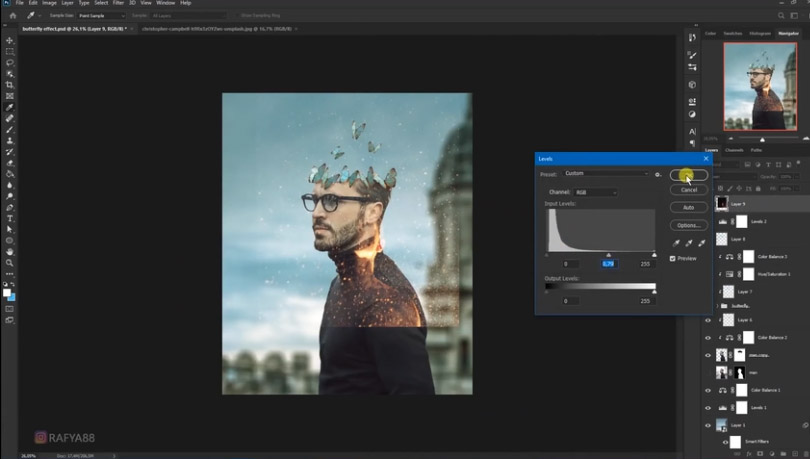
Task: Switch to the Channels panel tab
Action: [x=735, y=150]
